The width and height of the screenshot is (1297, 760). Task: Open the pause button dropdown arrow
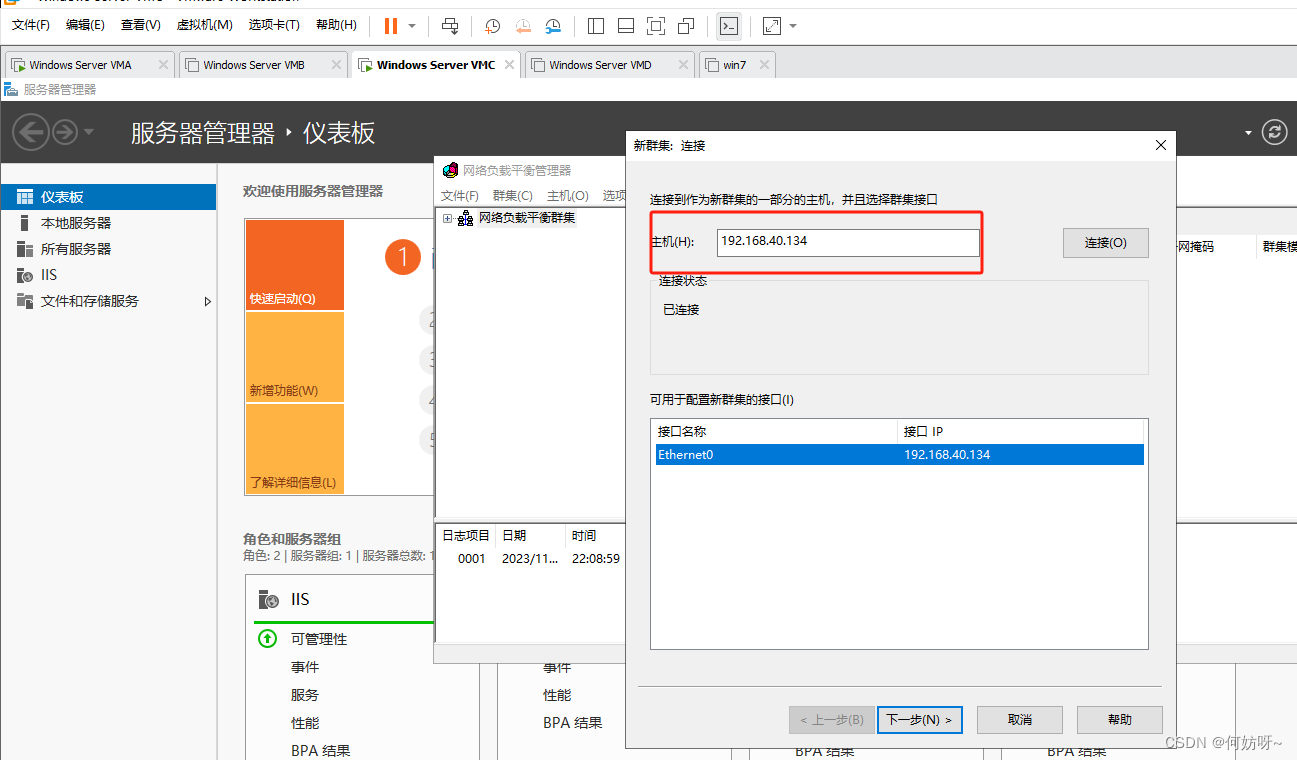tap(412, 25)
